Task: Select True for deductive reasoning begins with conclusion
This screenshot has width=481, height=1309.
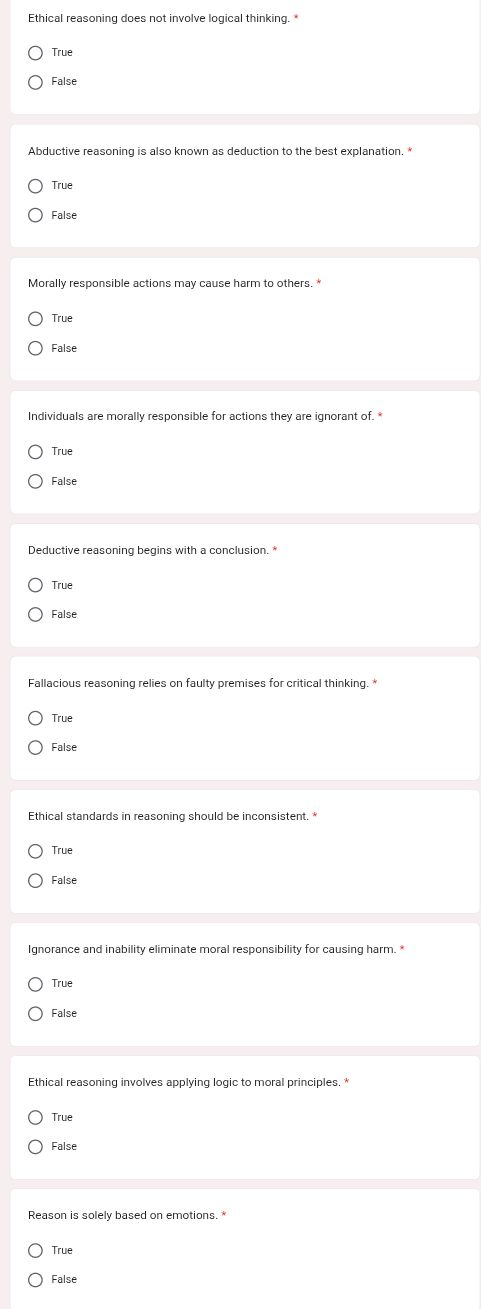Action: click(x=35, y=585)
